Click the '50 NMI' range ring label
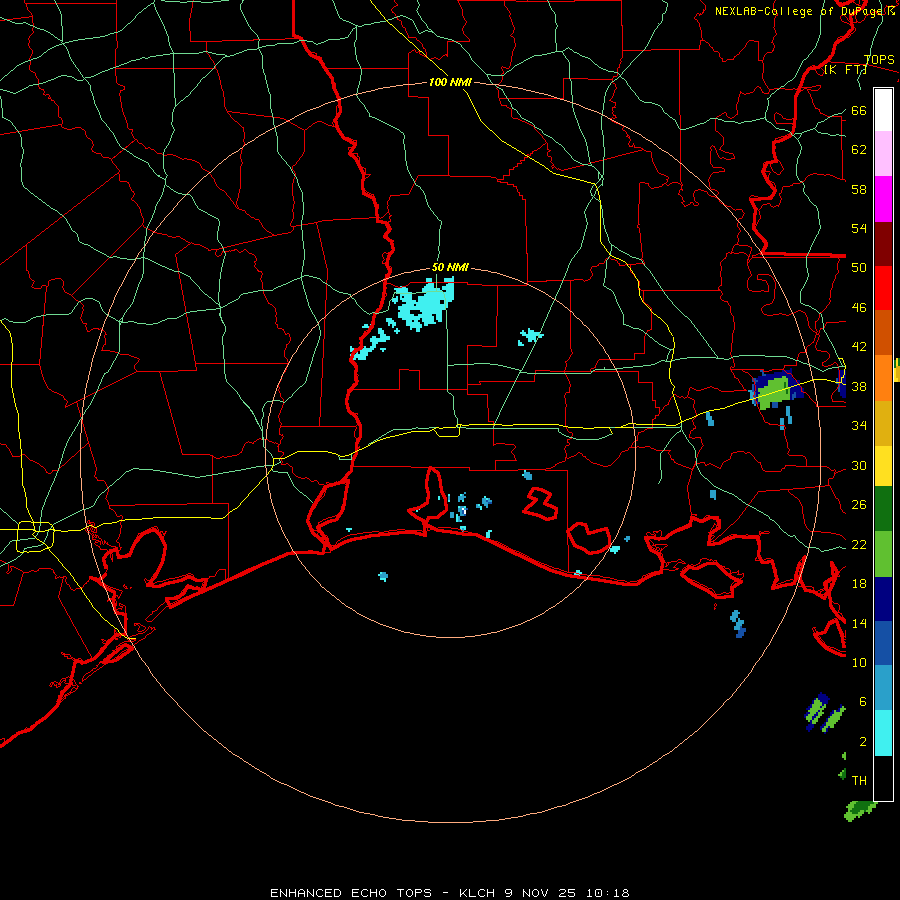The height and width of the screenshot is (900, 900). tap(450, 267)
